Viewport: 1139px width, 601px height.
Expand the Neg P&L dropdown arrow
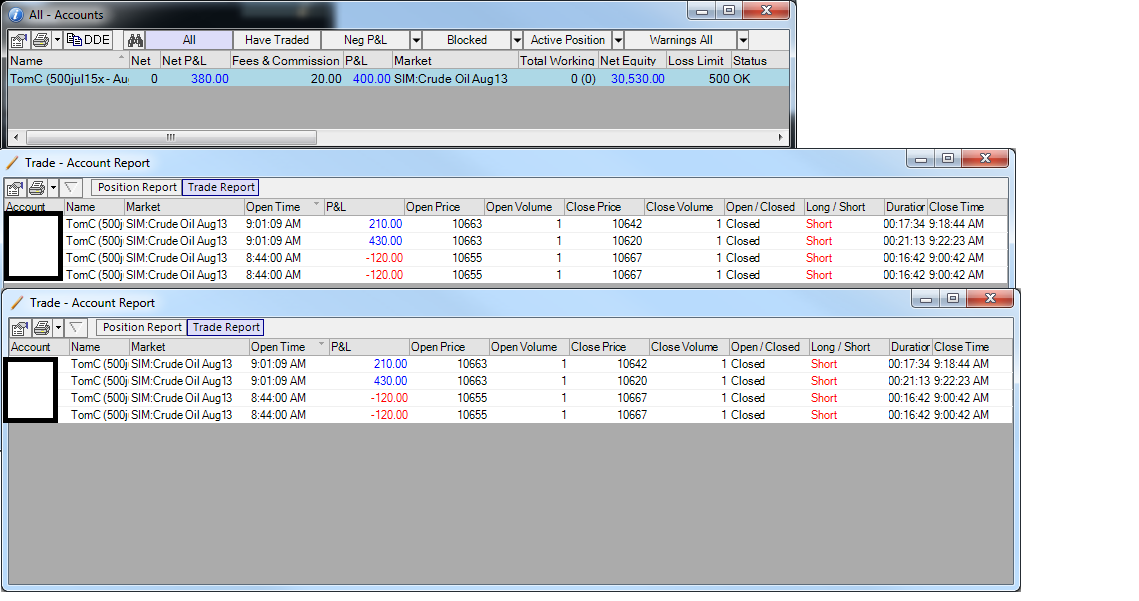pyautogui.click(x=416, y=40)
